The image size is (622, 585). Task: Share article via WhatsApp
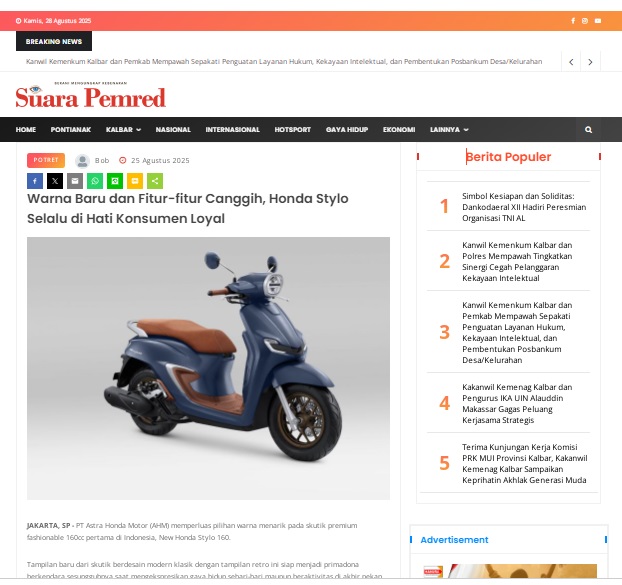[x=95, y=181]
